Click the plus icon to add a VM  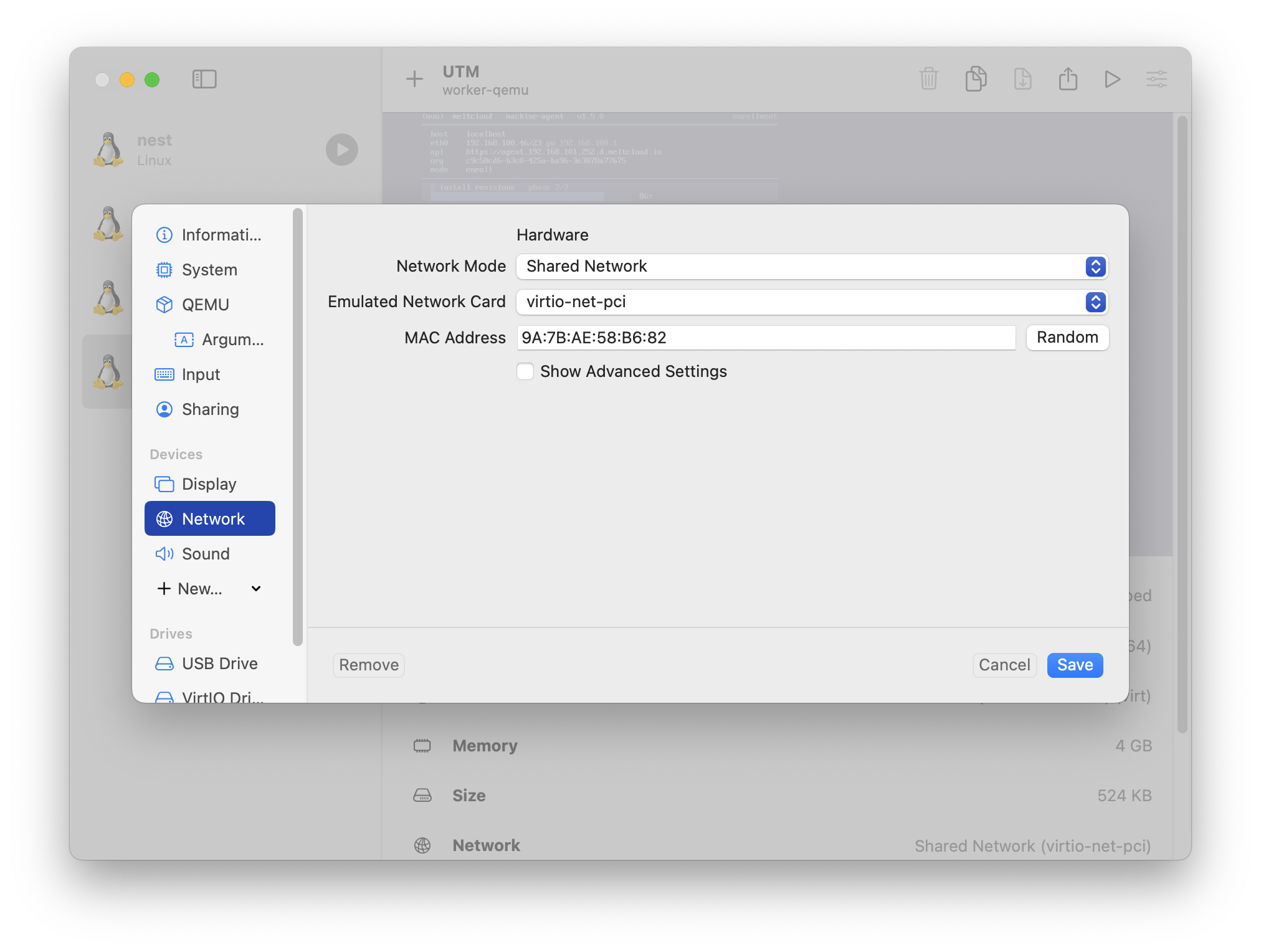(414, 79)
